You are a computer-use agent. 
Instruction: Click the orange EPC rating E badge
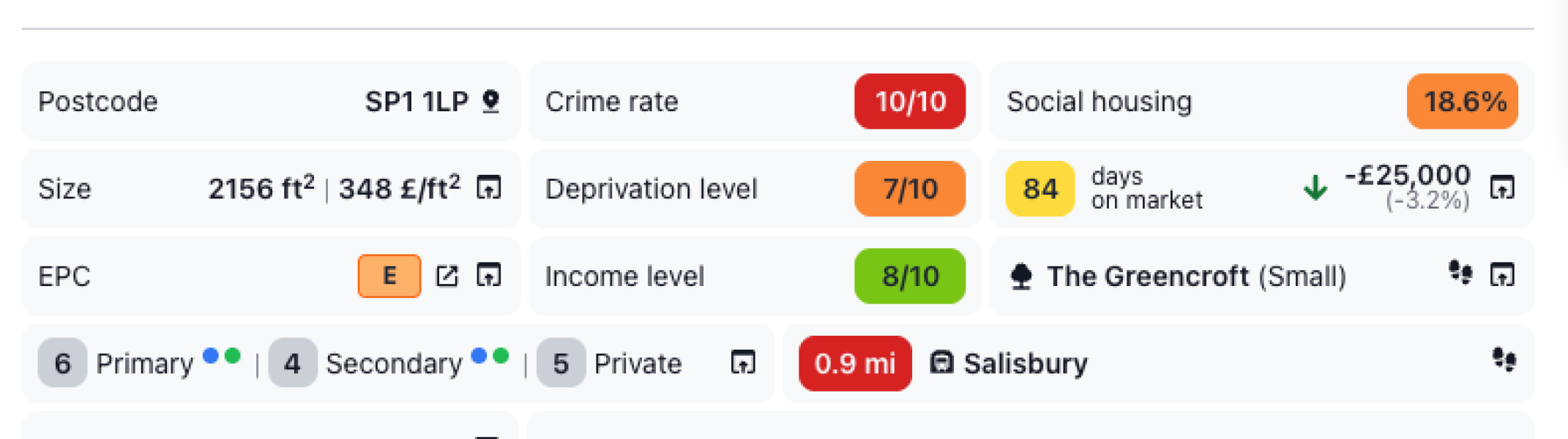(389, 276)
